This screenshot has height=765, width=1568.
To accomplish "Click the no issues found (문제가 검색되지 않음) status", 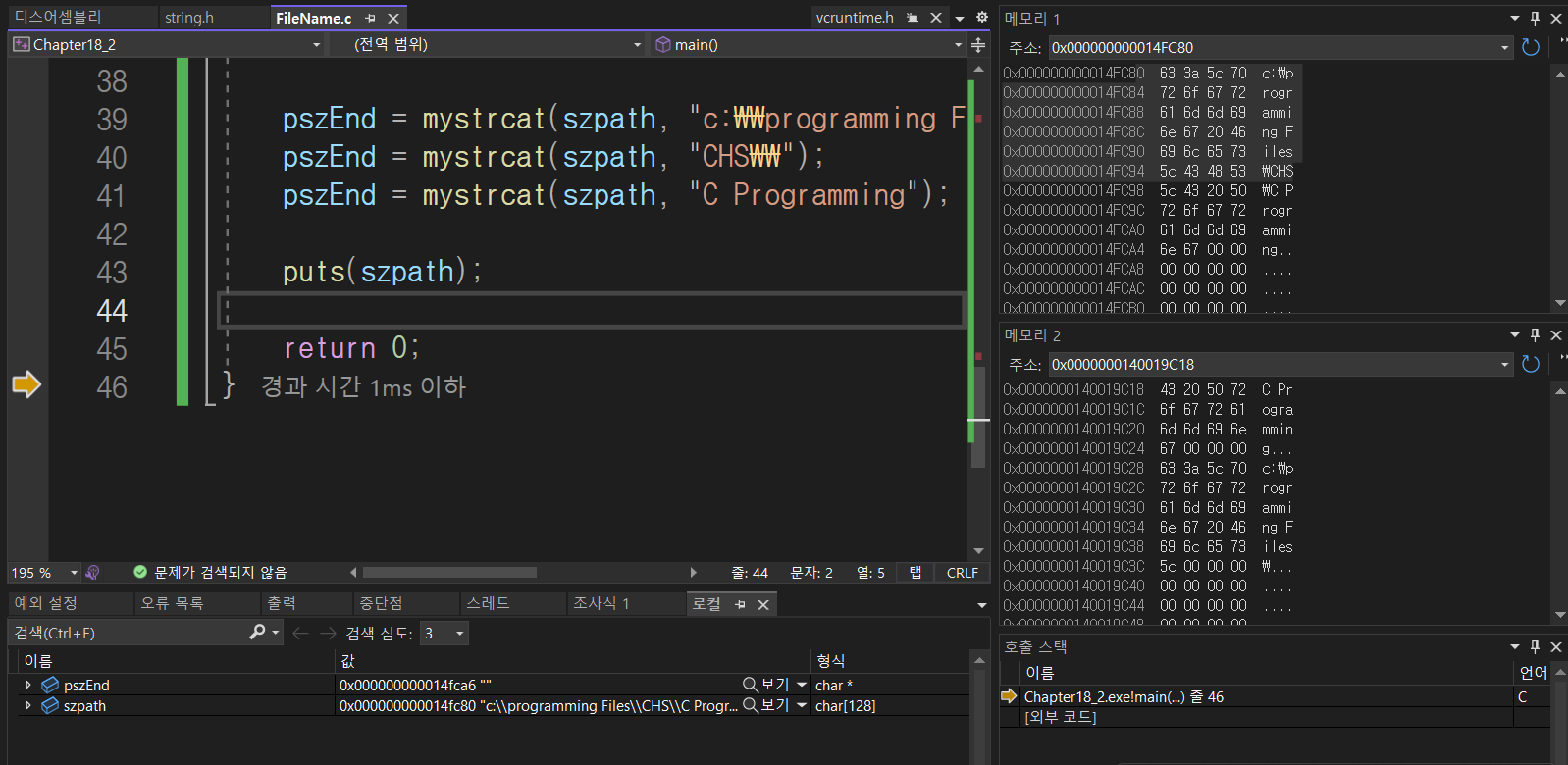I will coord(210,572).
